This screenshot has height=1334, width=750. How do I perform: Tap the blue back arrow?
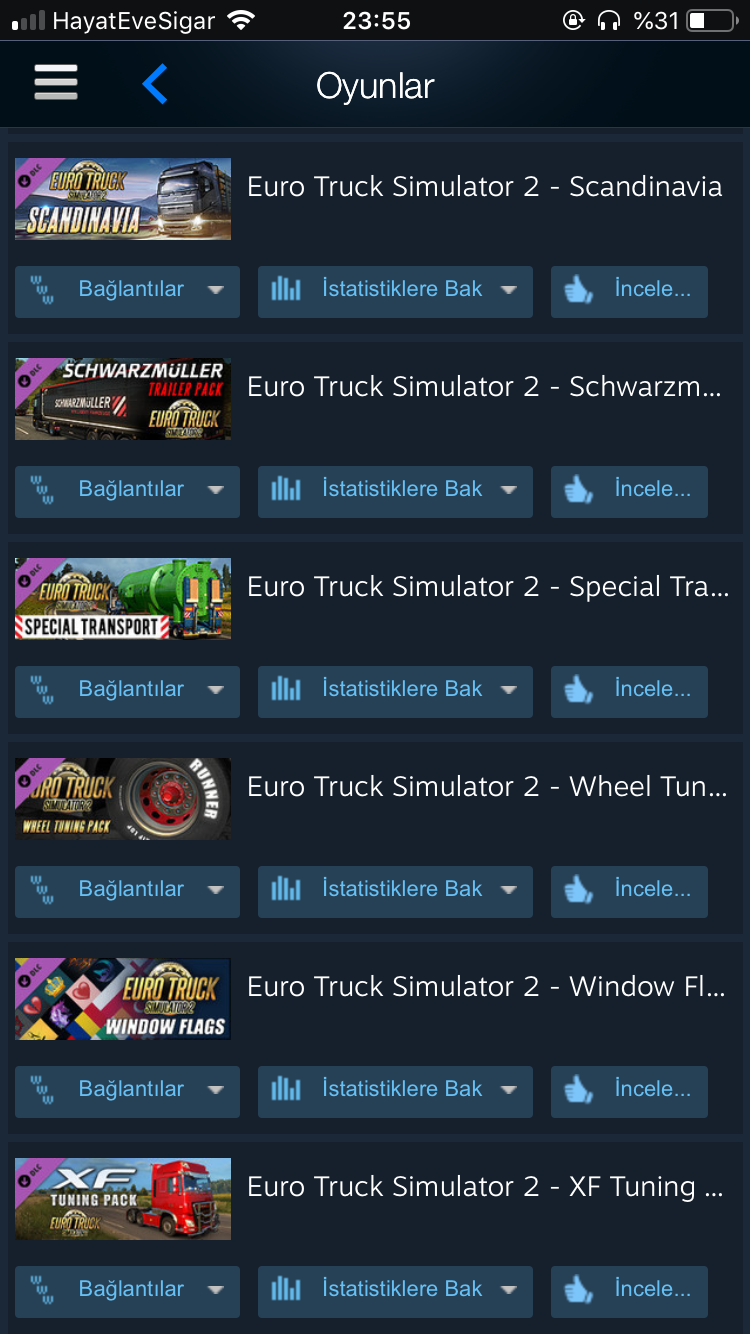pos(155,85)
